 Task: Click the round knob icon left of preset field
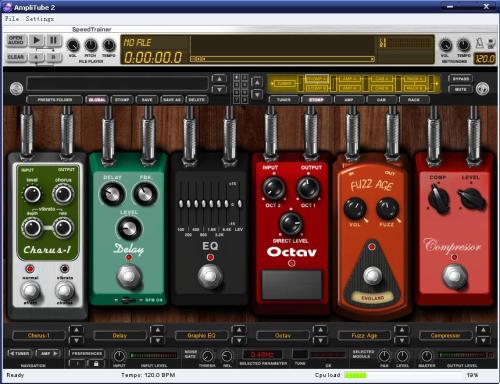(x=16, y=89)
